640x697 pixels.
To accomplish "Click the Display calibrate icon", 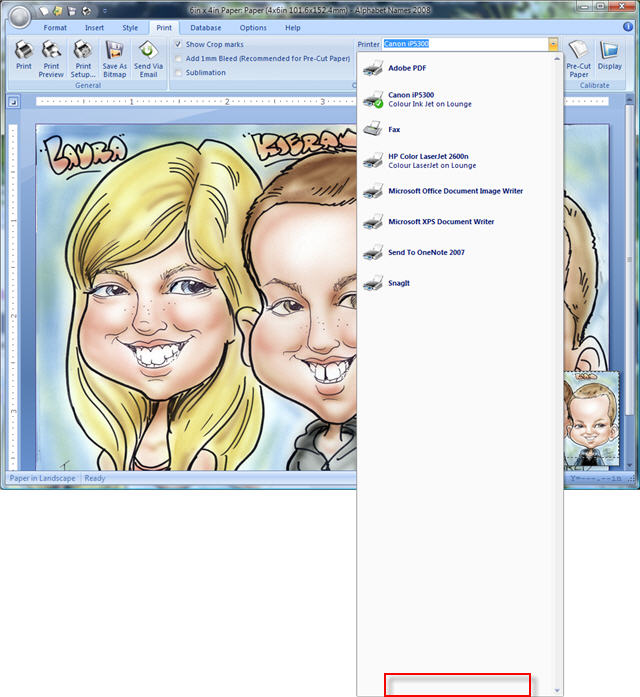I will point(609,57).
